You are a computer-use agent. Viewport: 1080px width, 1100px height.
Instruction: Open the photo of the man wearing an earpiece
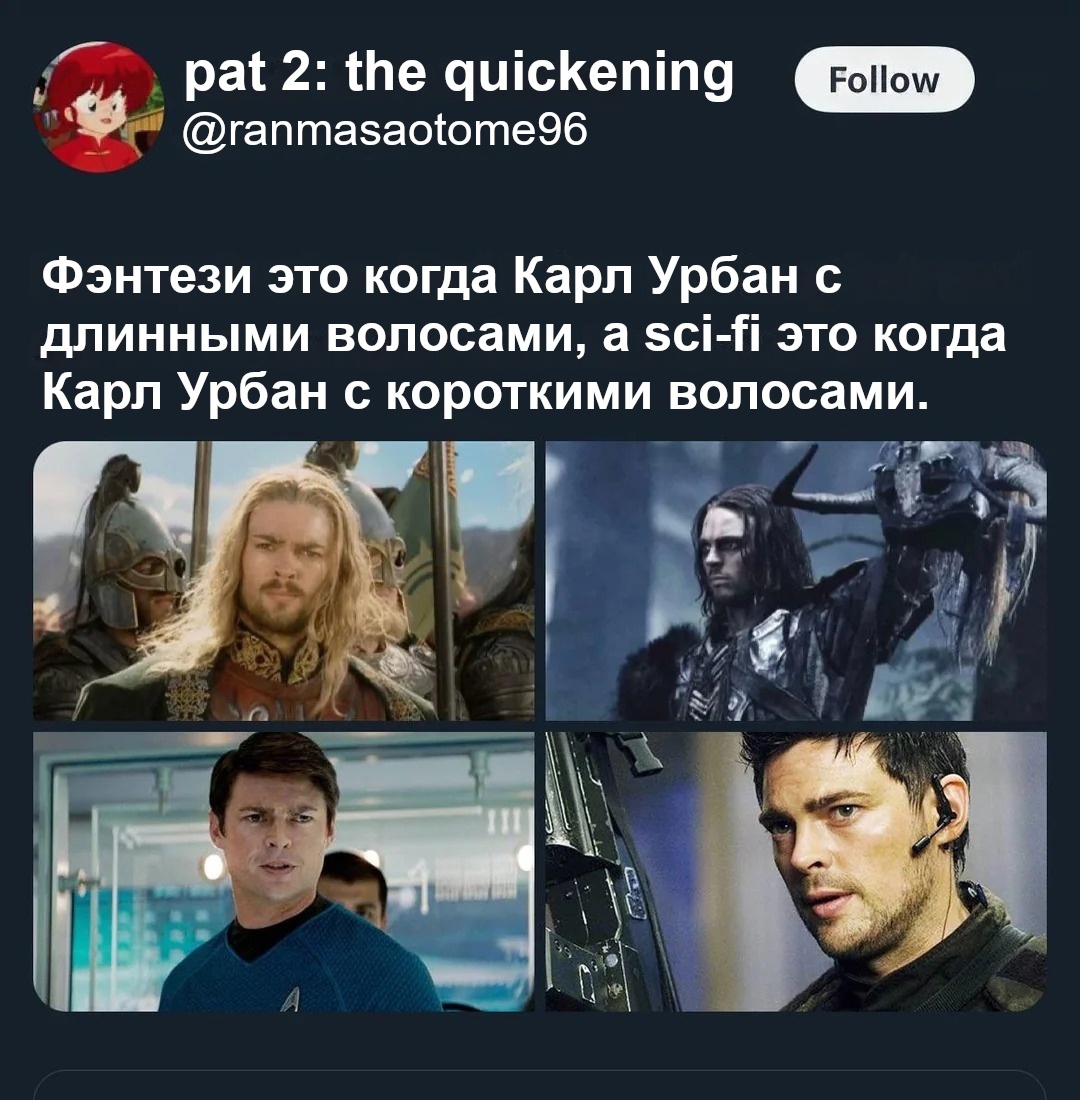click(796, 871)
